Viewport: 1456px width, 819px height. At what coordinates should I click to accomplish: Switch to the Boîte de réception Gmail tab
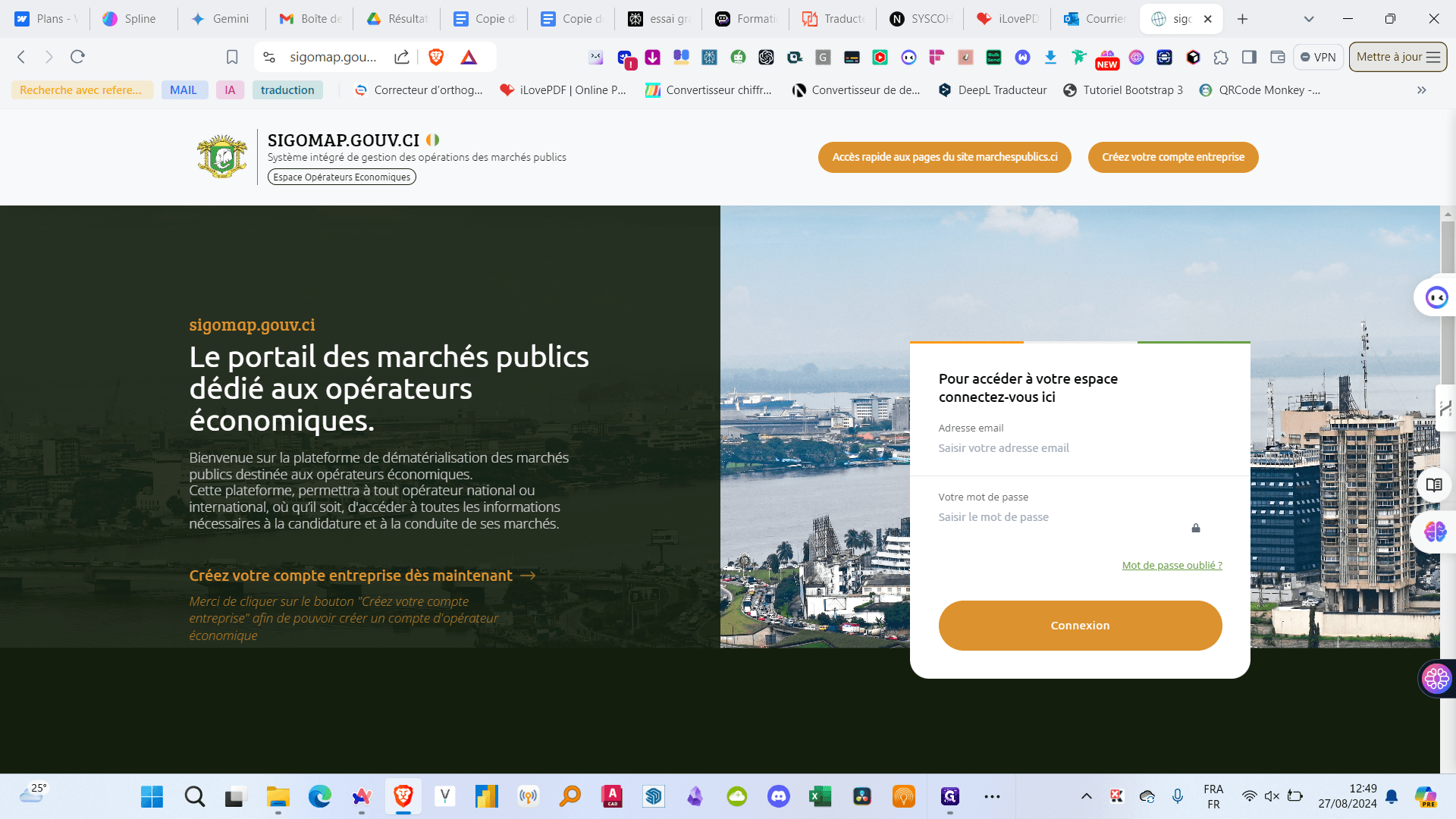coord(310,19)
